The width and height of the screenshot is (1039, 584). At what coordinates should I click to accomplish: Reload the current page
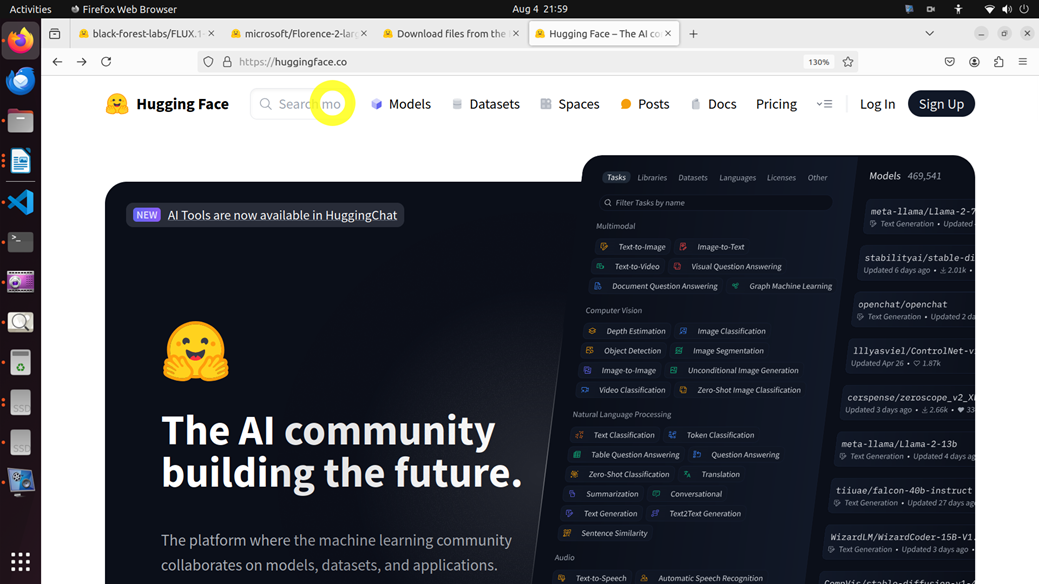[x=106, y=62]
